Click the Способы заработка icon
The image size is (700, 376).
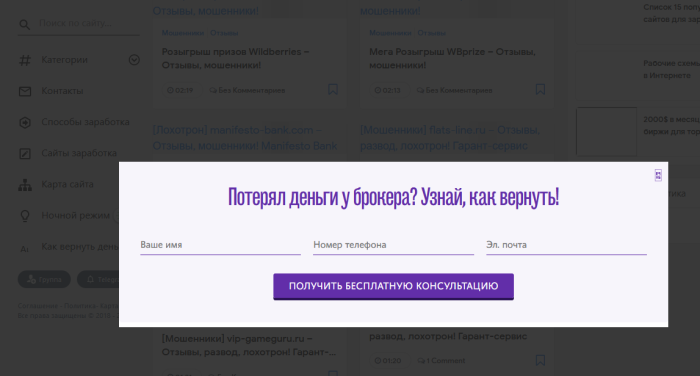tap(25, 122)
